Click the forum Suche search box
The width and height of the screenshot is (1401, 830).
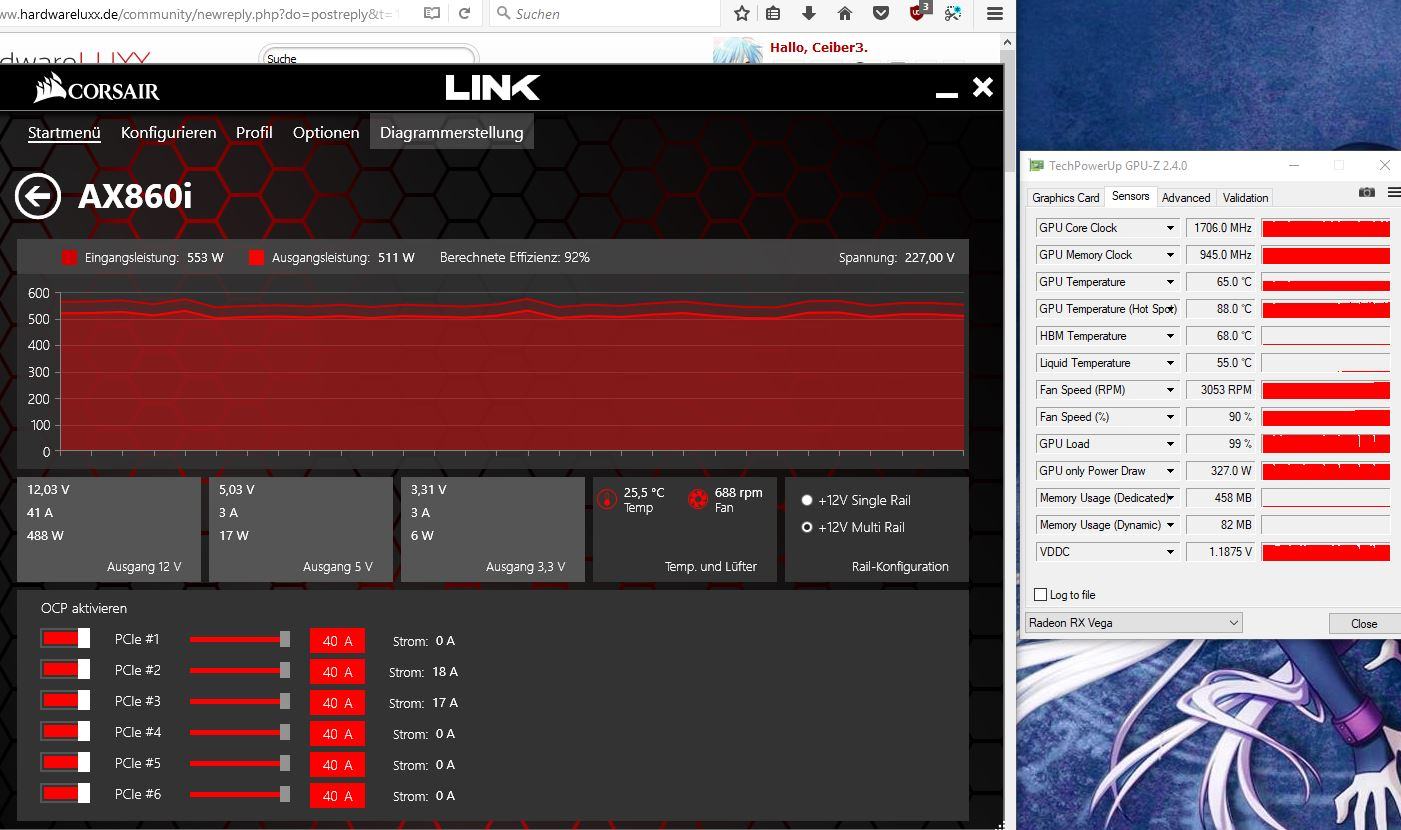point(369,58)
